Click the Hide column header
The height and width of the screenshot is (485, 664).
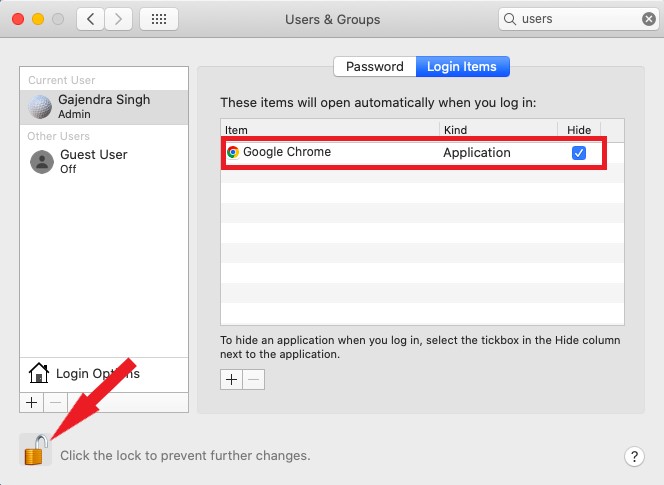coord(579,130)
